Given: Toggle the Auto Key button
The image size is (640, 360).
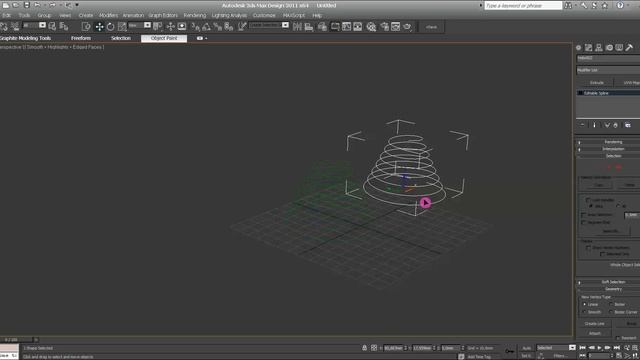Looking at the screenshot, I should coord(527,348).
